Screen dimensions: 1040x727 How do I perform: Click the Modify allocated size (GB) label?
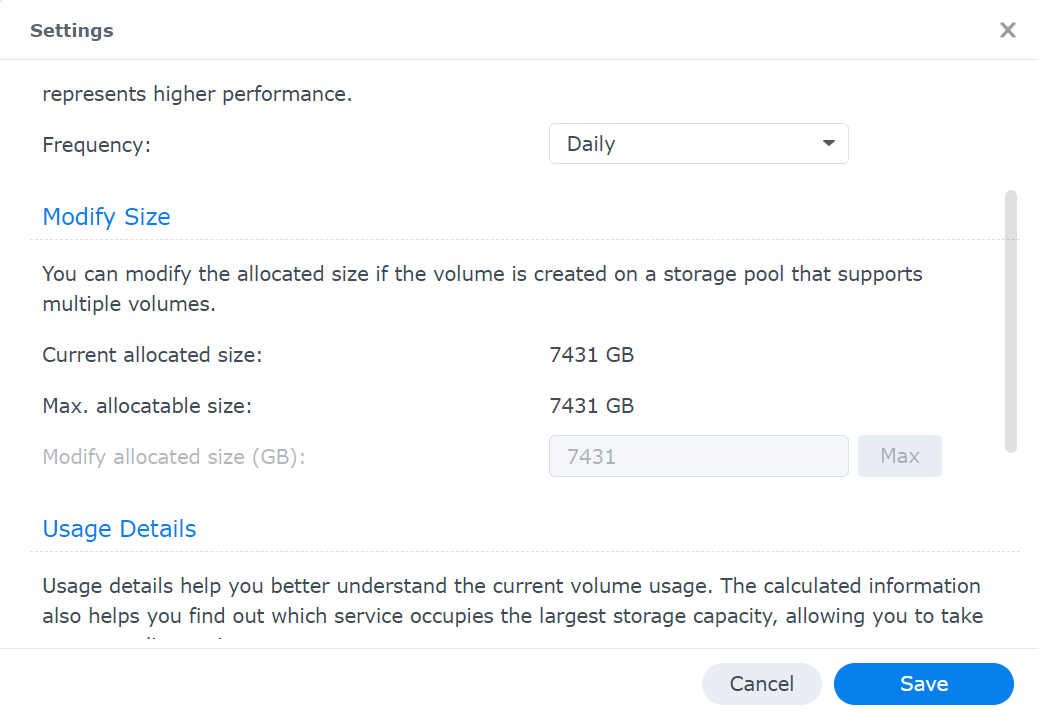click(x=174, y=457)
